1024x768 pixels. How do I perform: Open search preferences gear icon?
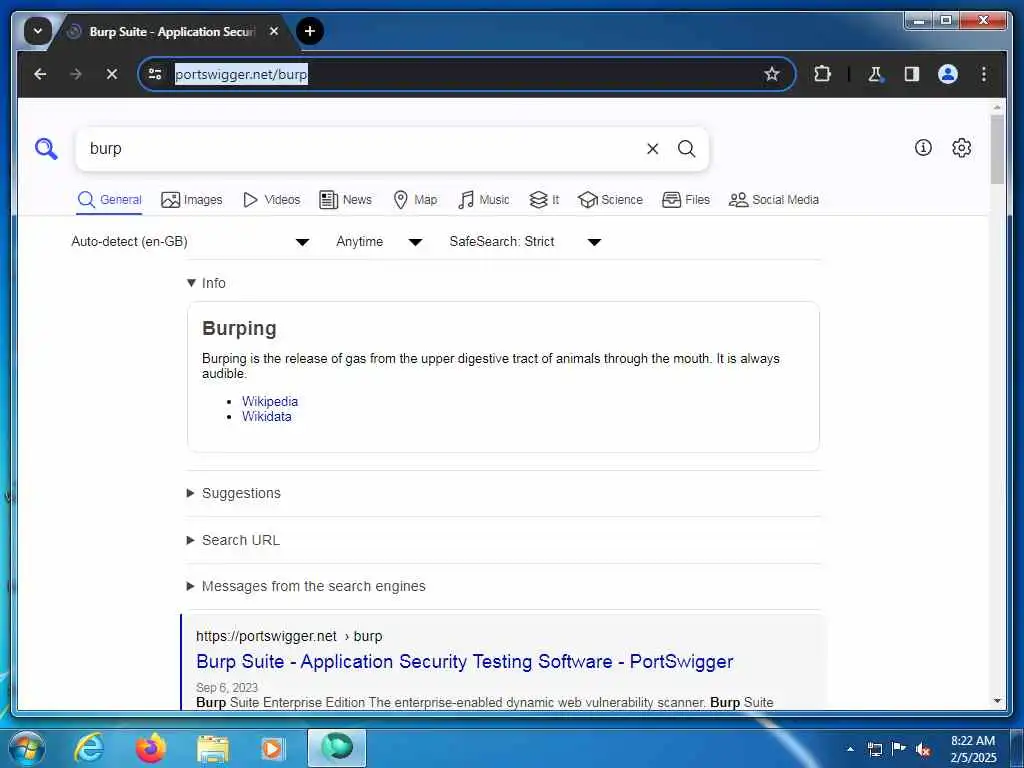tap(961, 148)
